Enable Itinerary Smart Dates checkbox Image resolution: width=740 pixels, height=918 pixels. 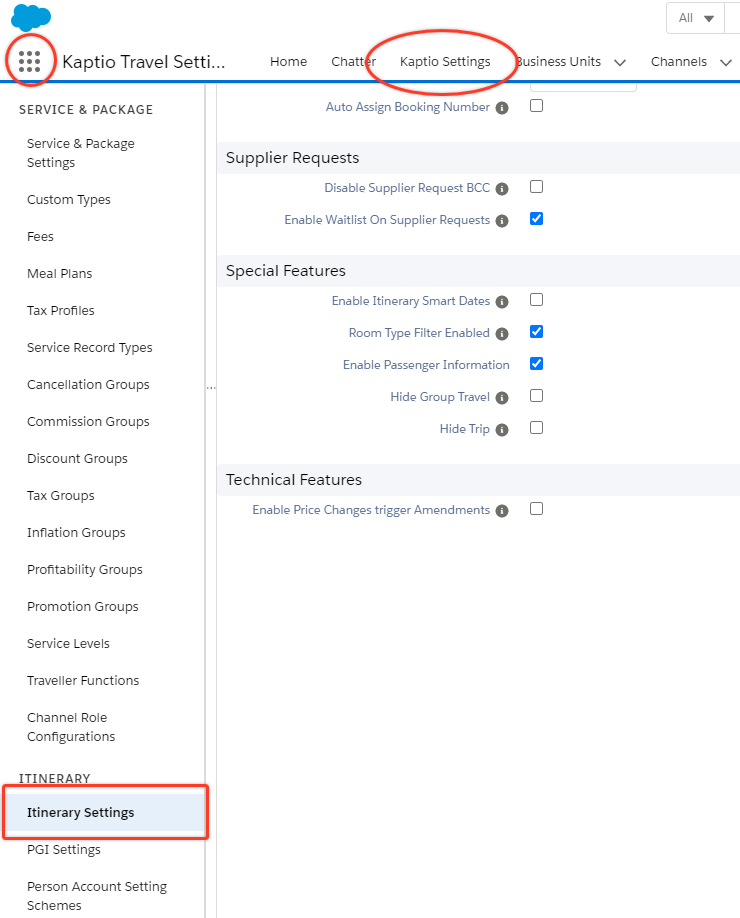coord(536,299)
